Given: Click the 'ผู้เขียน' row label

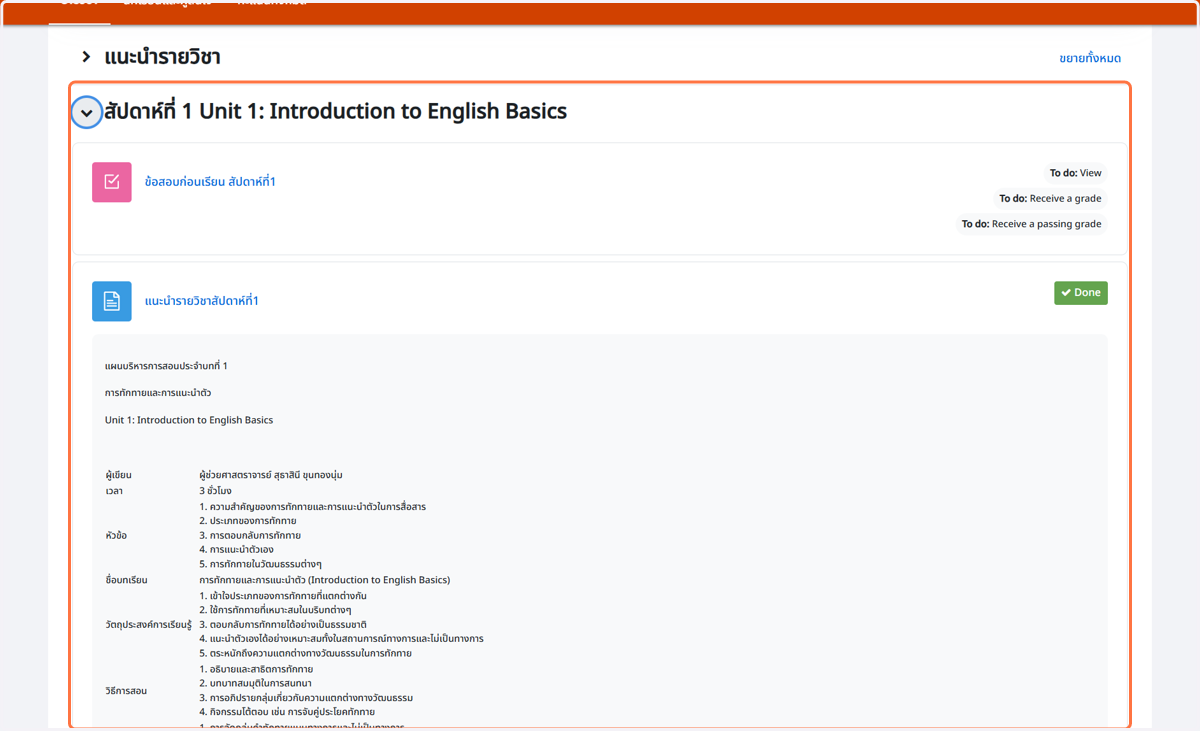Looking at the screenshot, I should (x=118, y=475).
